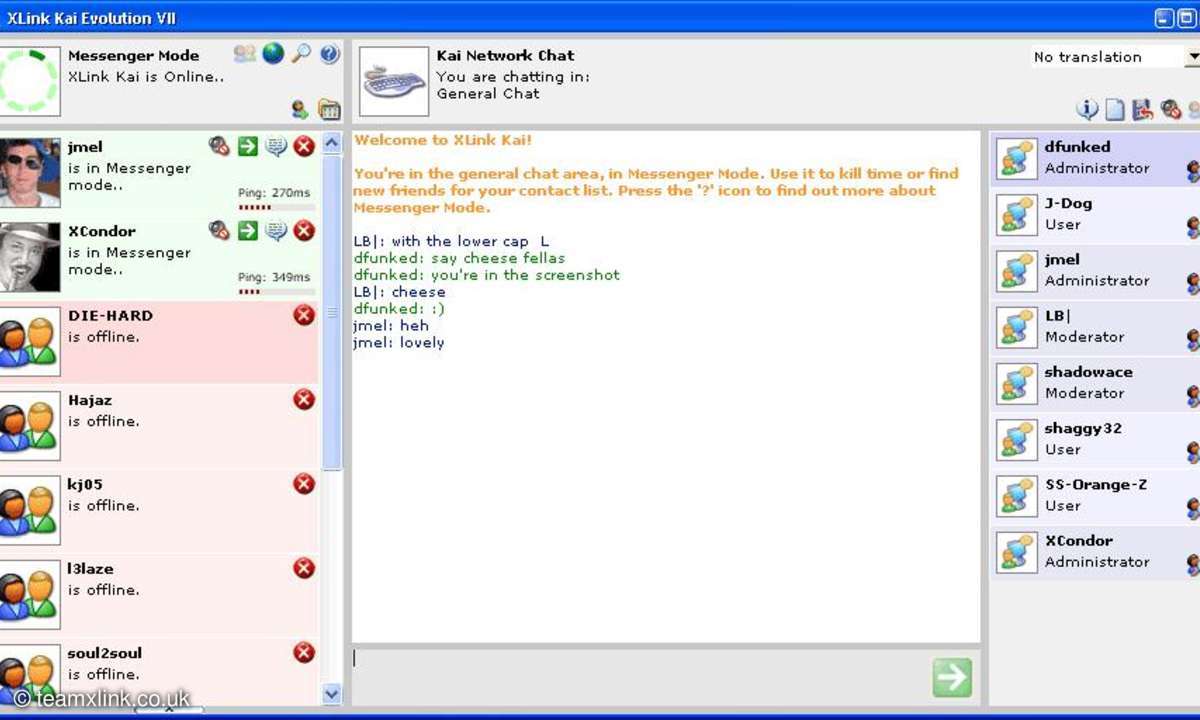Click the green arrow icon for jmel
1200x720 pixels.
point(247,147)
